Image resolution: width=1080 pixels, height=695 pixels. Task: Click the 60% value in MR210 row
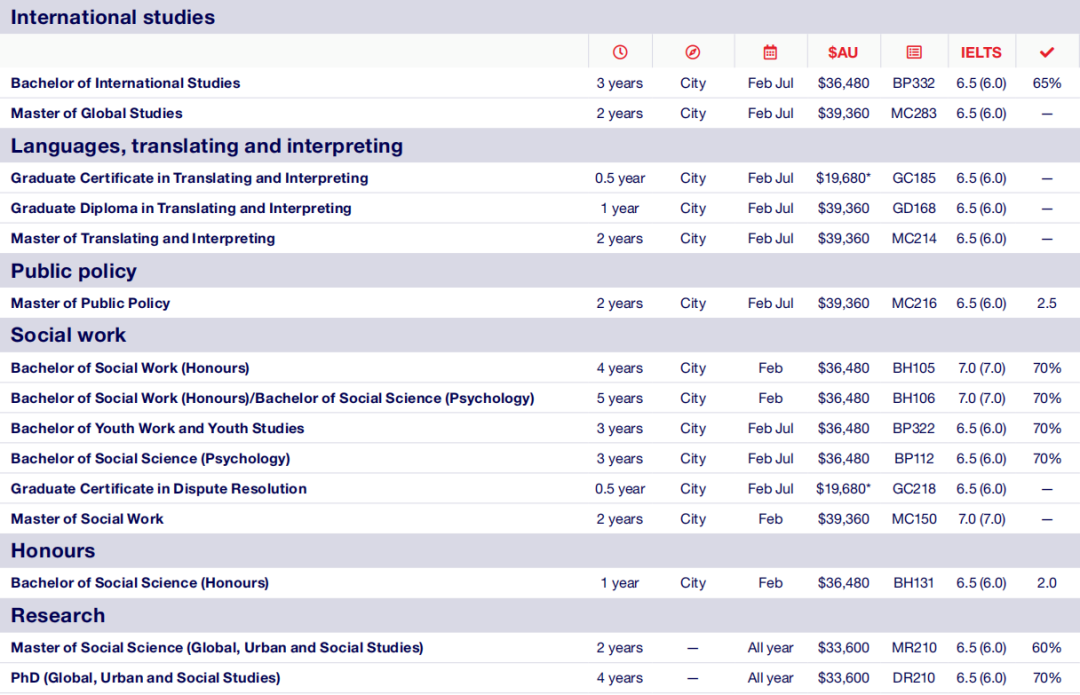coord(1047,648)
